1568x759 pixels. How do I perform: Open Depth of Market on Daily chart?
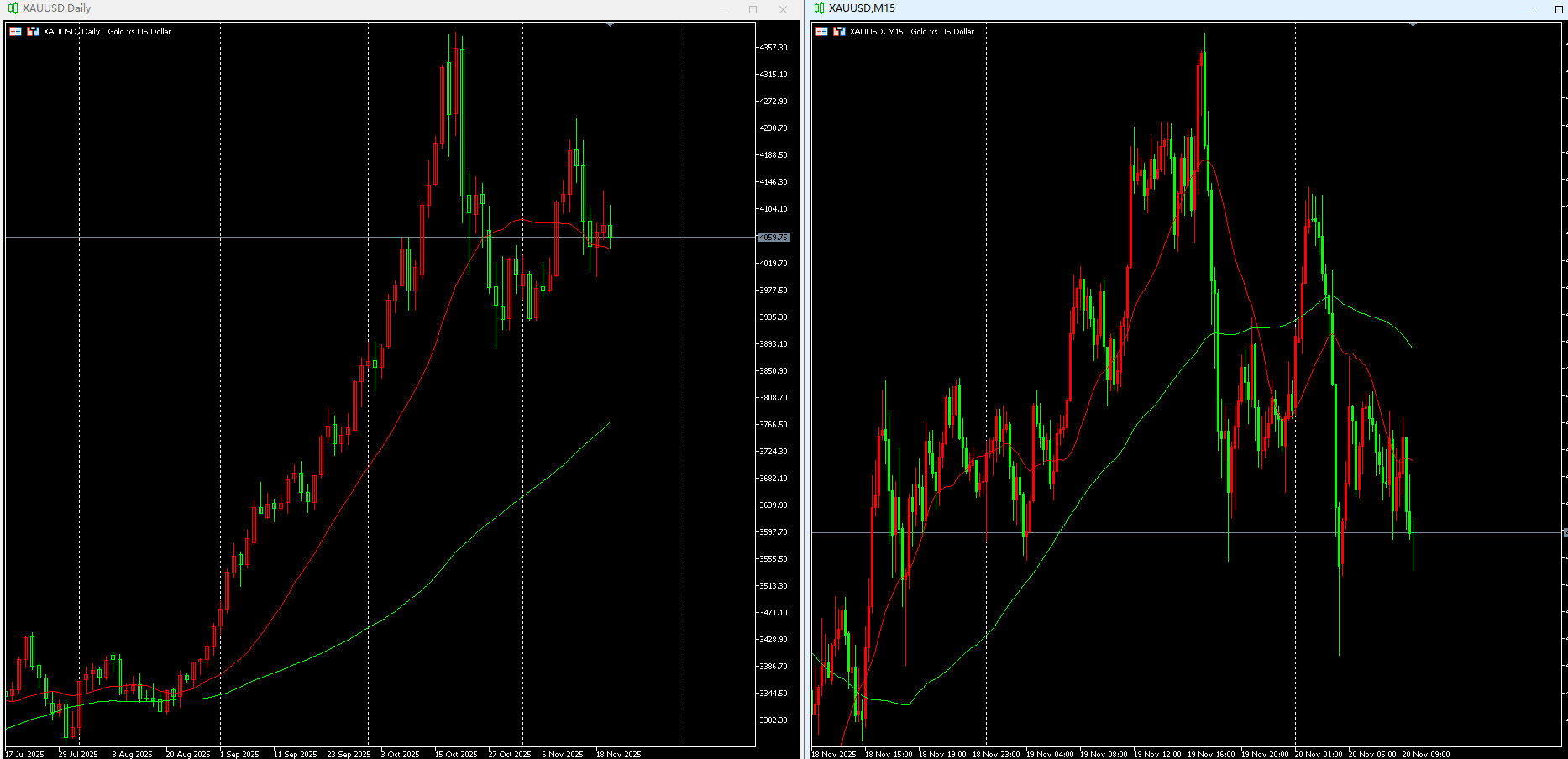point(33,32)
